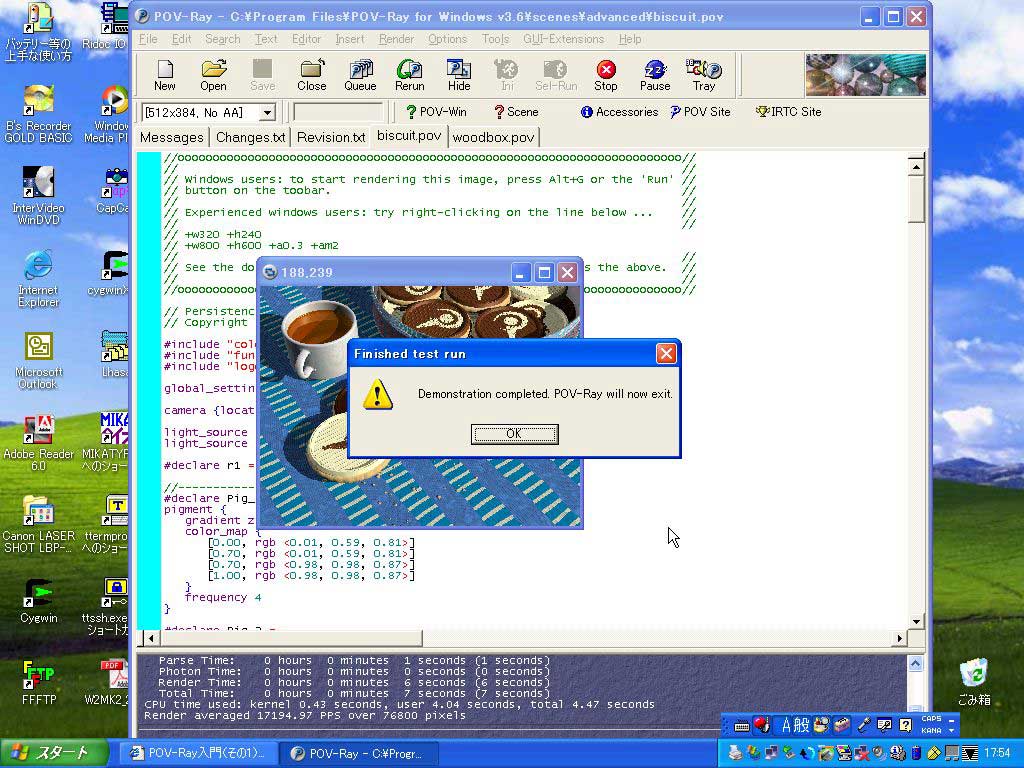Pause the rendering
This screenshot has width=1024, height=768.
[655, 75]
